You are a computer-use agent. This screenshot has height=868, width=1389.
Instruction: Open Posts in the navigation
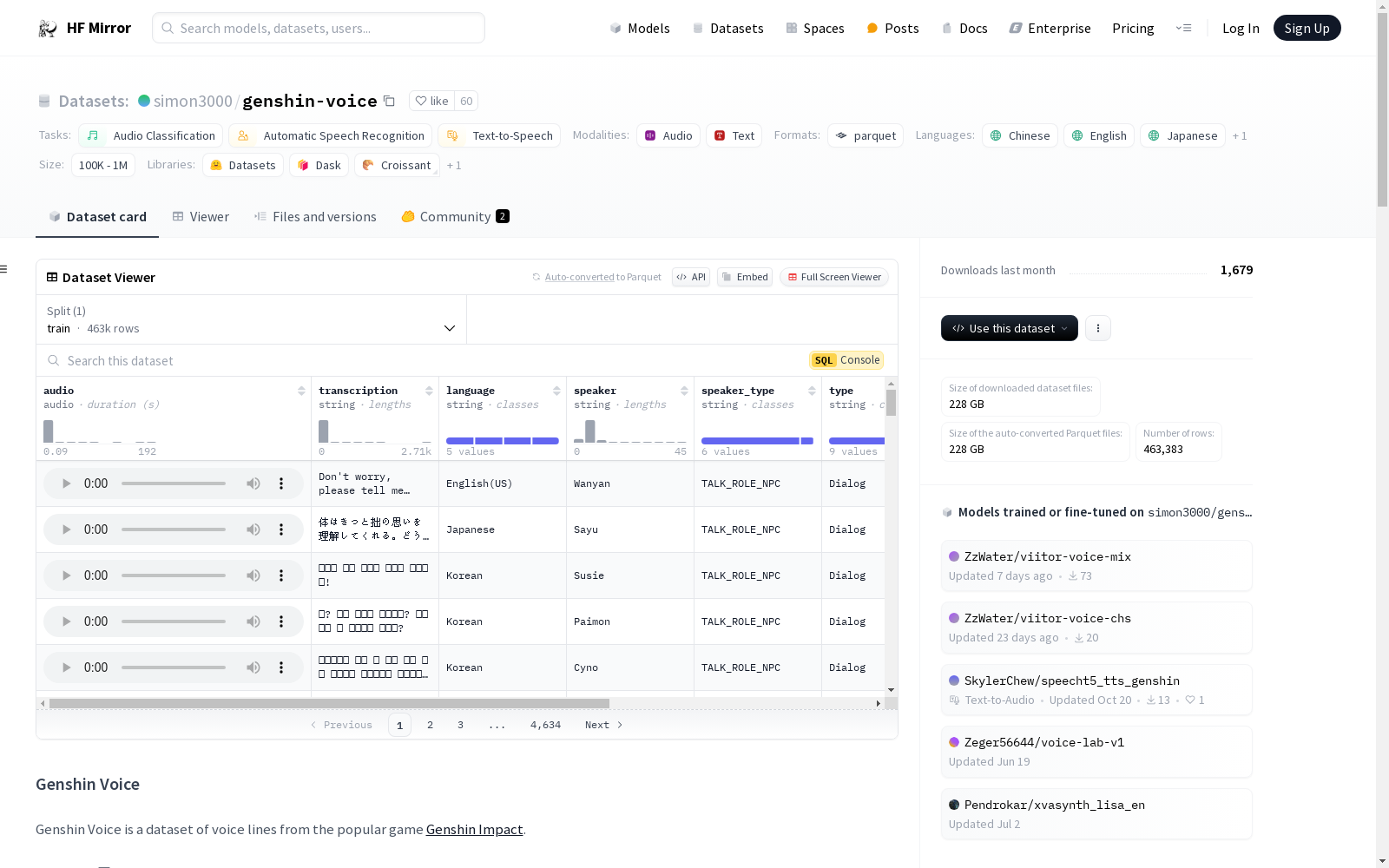tap(892, 29)
